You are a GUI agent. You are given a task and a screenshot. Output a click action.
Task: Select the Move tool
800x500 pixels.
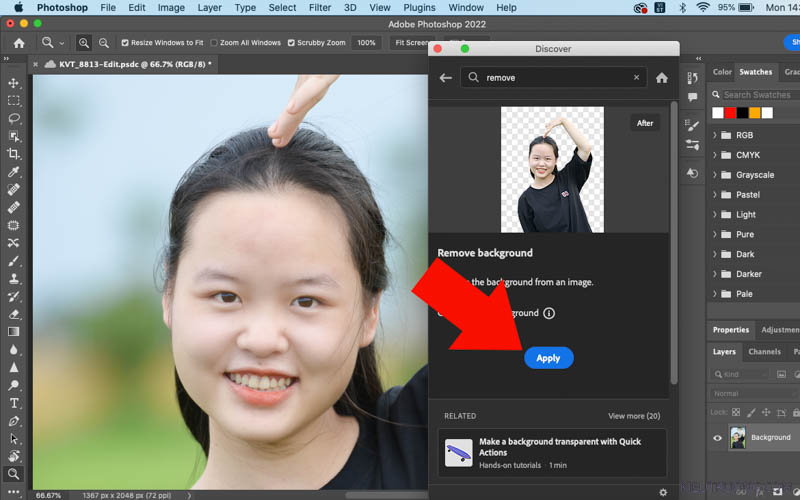pos(14,83)
